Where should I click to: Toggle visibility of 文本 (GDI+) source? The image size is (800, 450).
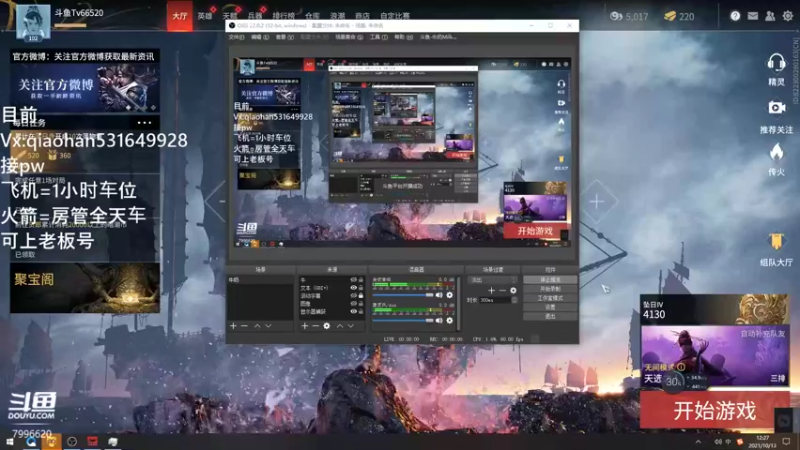(353, 288)
